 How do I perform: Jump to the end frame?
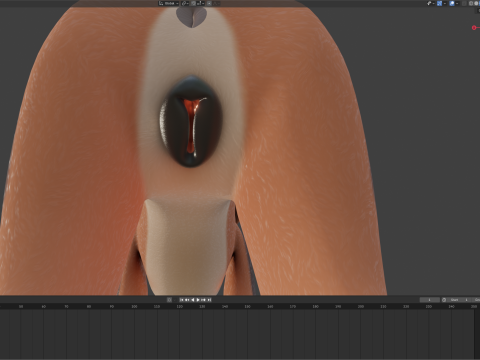pyautogui.click(x=209, y=300)
